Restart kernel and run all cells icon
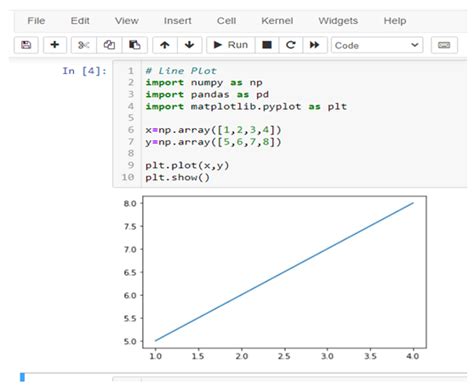 click(315, 45)
